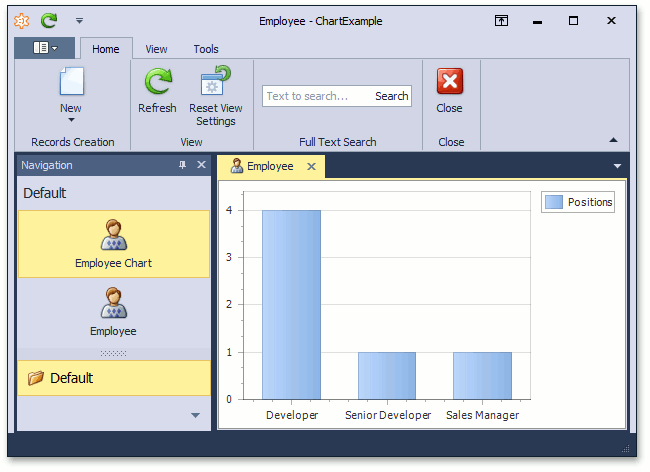The width and height of the screenshot is (650, 472).
Task: Collapse the ribbon with the up arrow
Action: [x=614, y=140]
